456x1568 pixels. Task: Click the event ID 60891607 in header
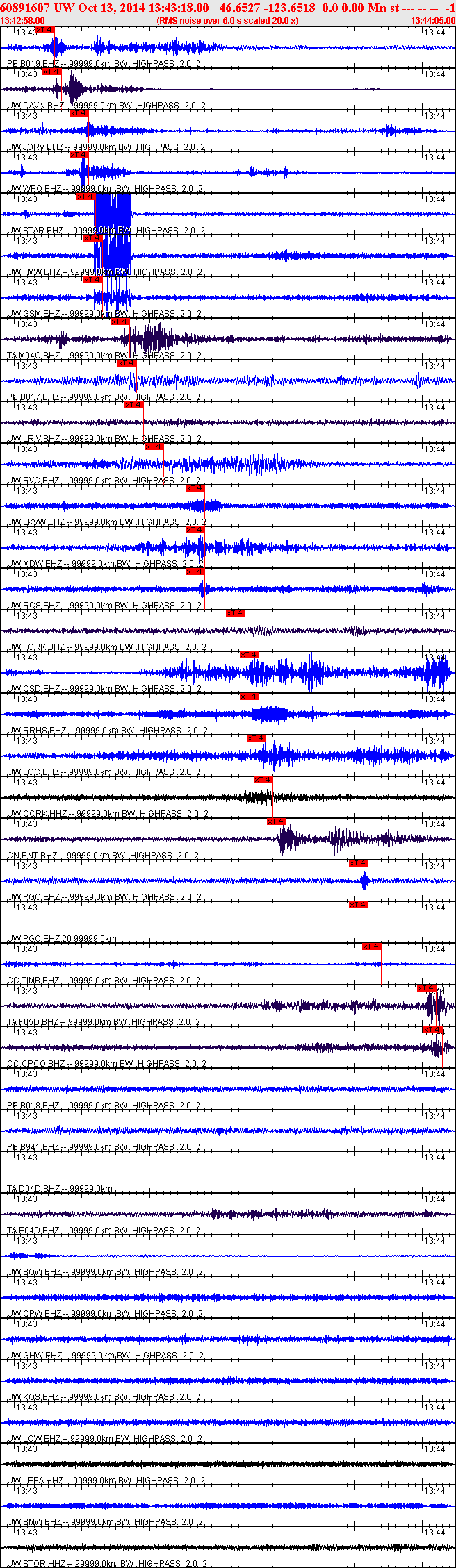coord(24,8)
